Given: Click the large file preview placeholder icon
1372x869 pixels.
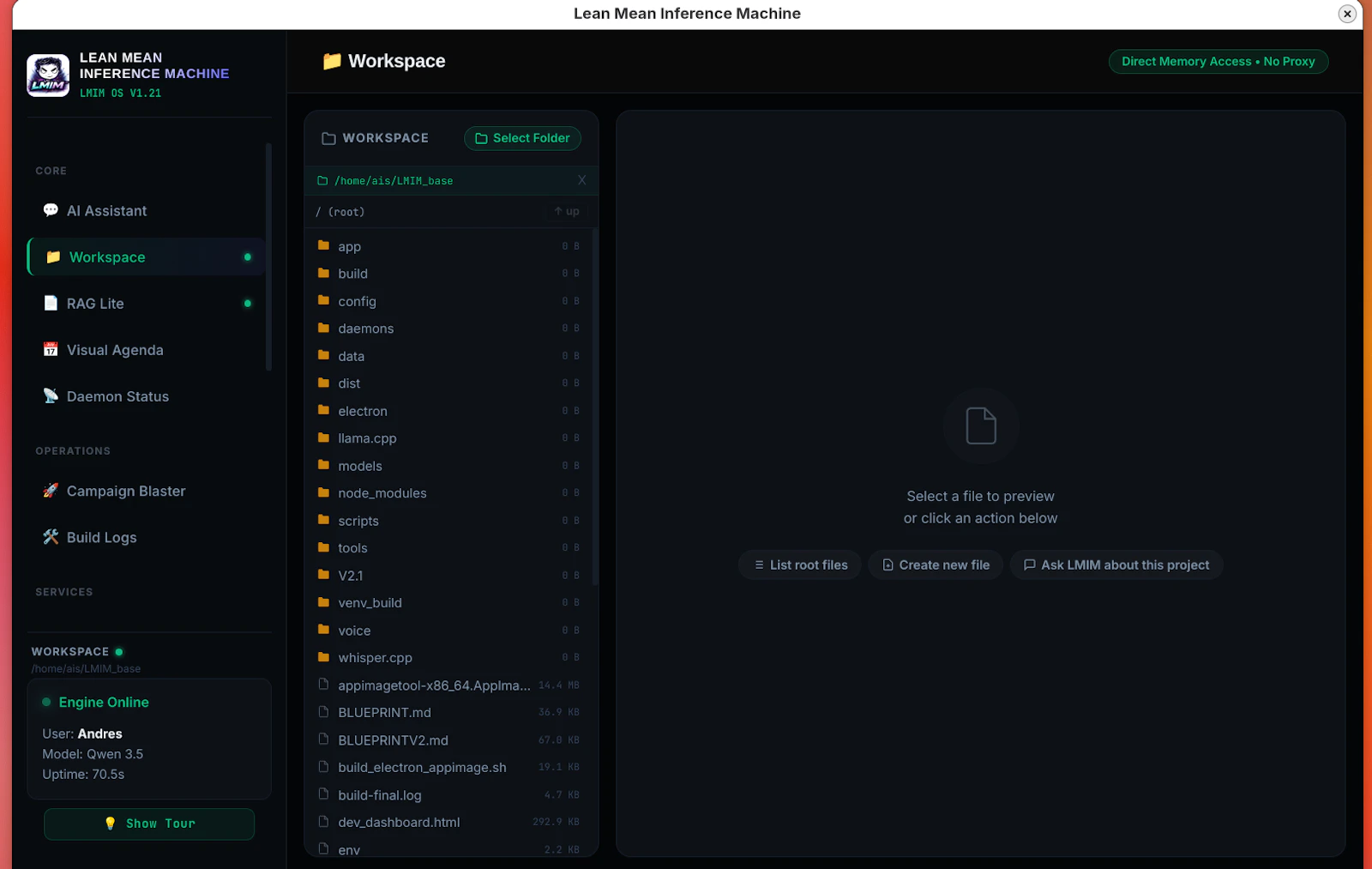Looking at the screenshot, I should pos(981,425).
